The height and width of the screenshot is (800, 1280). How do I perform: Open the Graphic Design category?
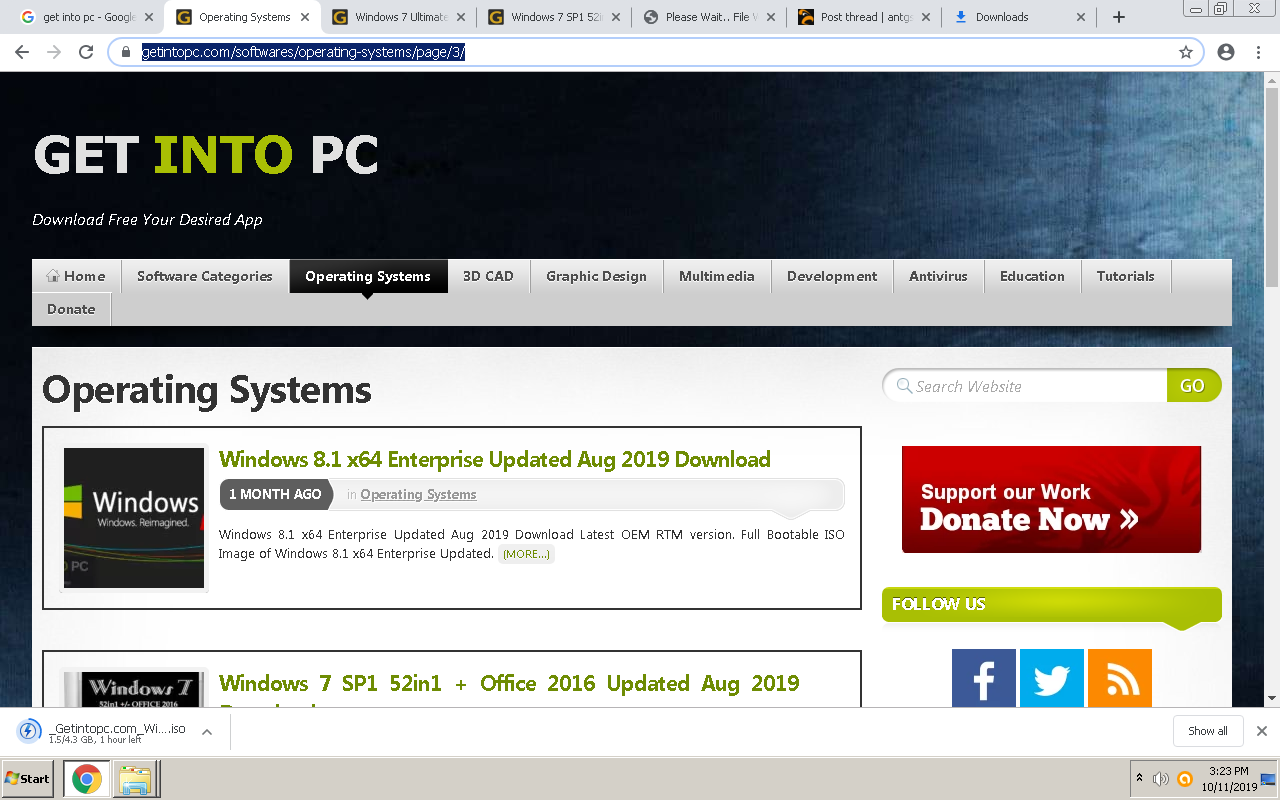(596, 276)
